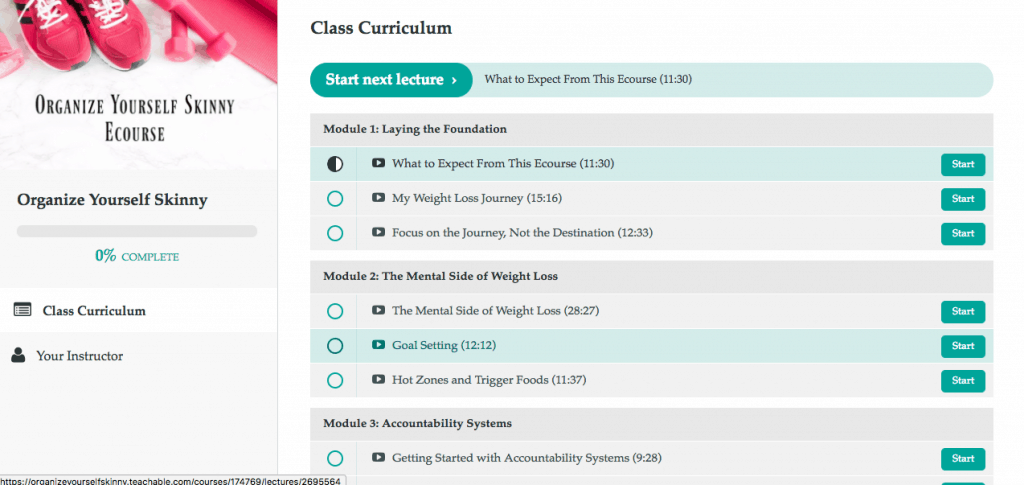
Task: Toggle completion circle for The Mental Side lecture
Action: [335, 311]
